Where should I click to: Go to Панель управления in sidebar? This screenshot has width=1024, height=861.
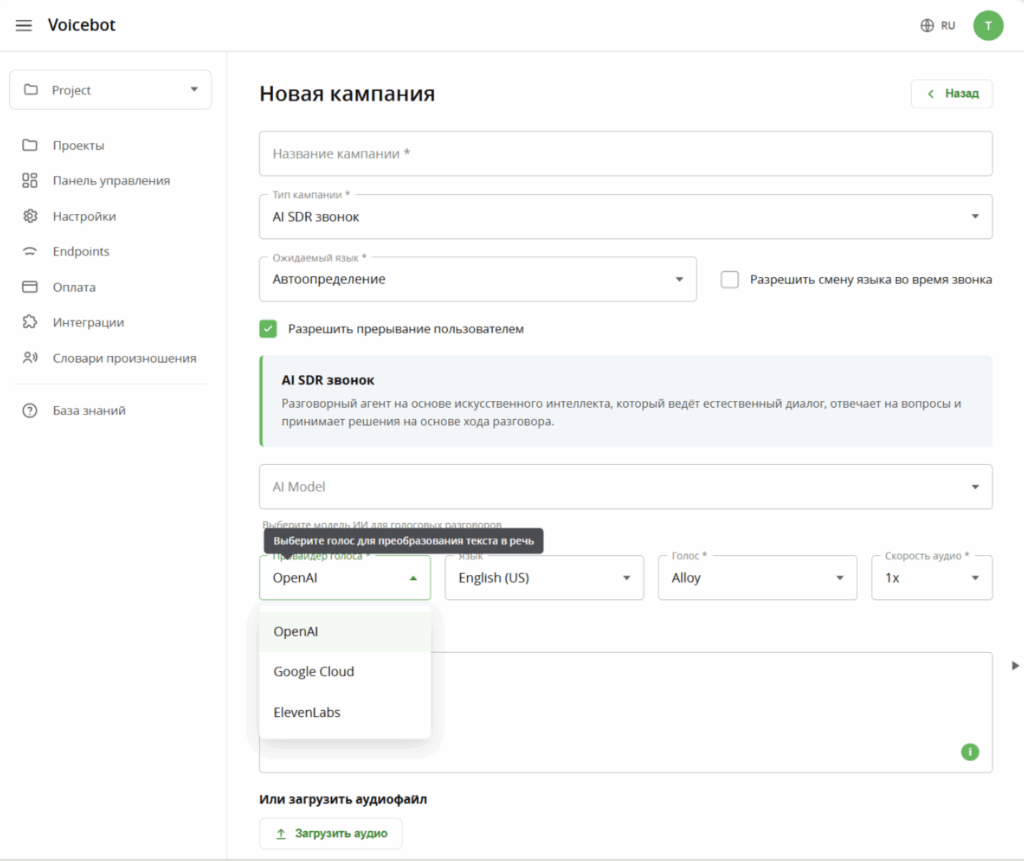pos(110,180)
